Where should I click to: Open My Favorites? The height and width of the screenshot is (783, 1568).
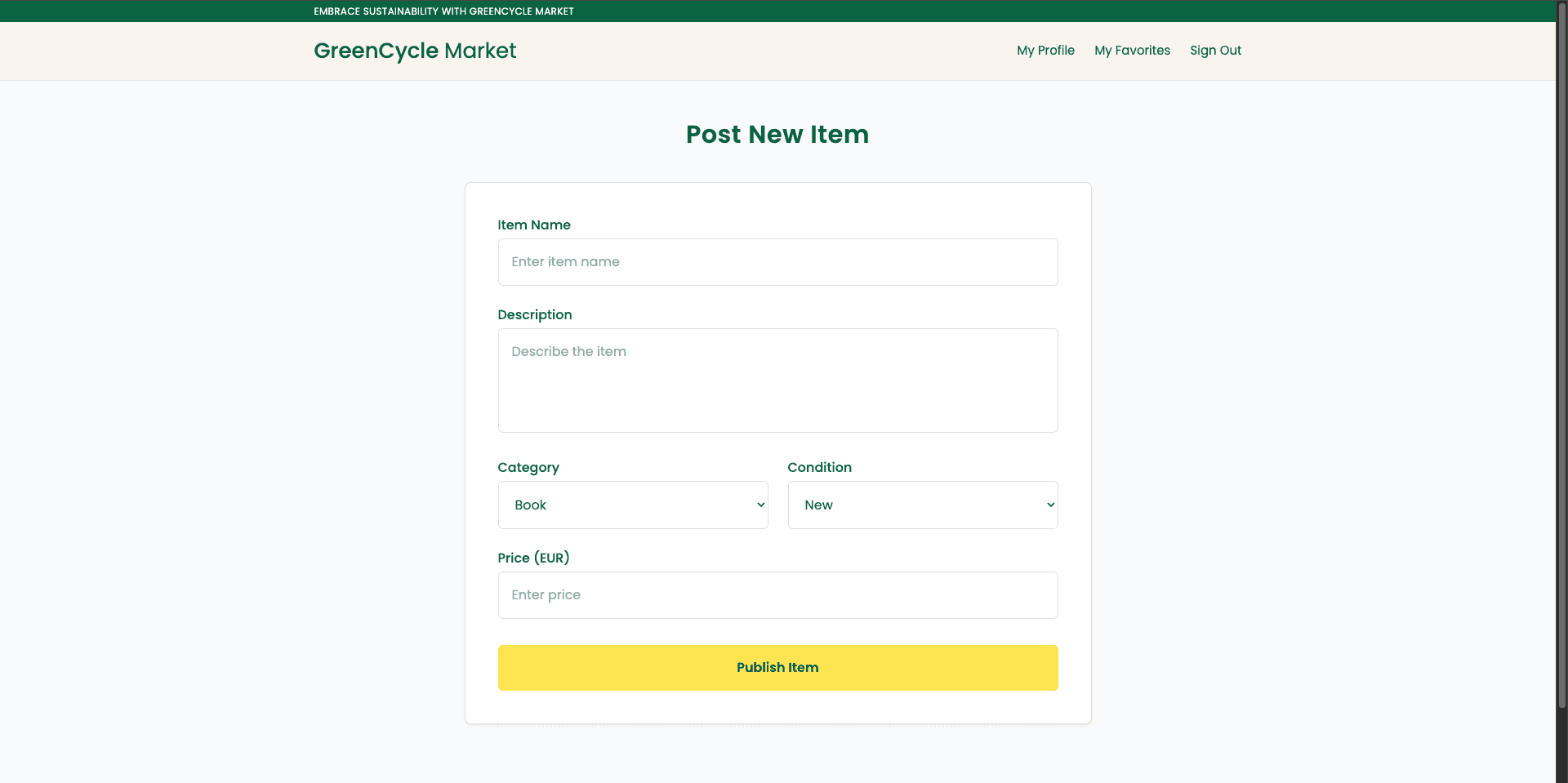pos(1132,51)
